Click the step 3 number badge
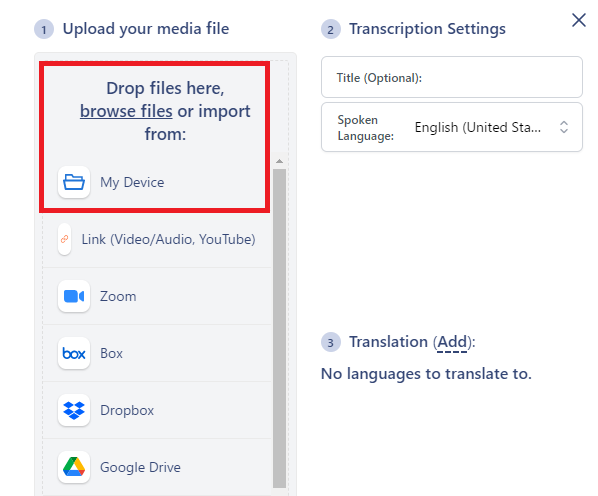Viewport: 598px width, 496px height. coord(331,342)
